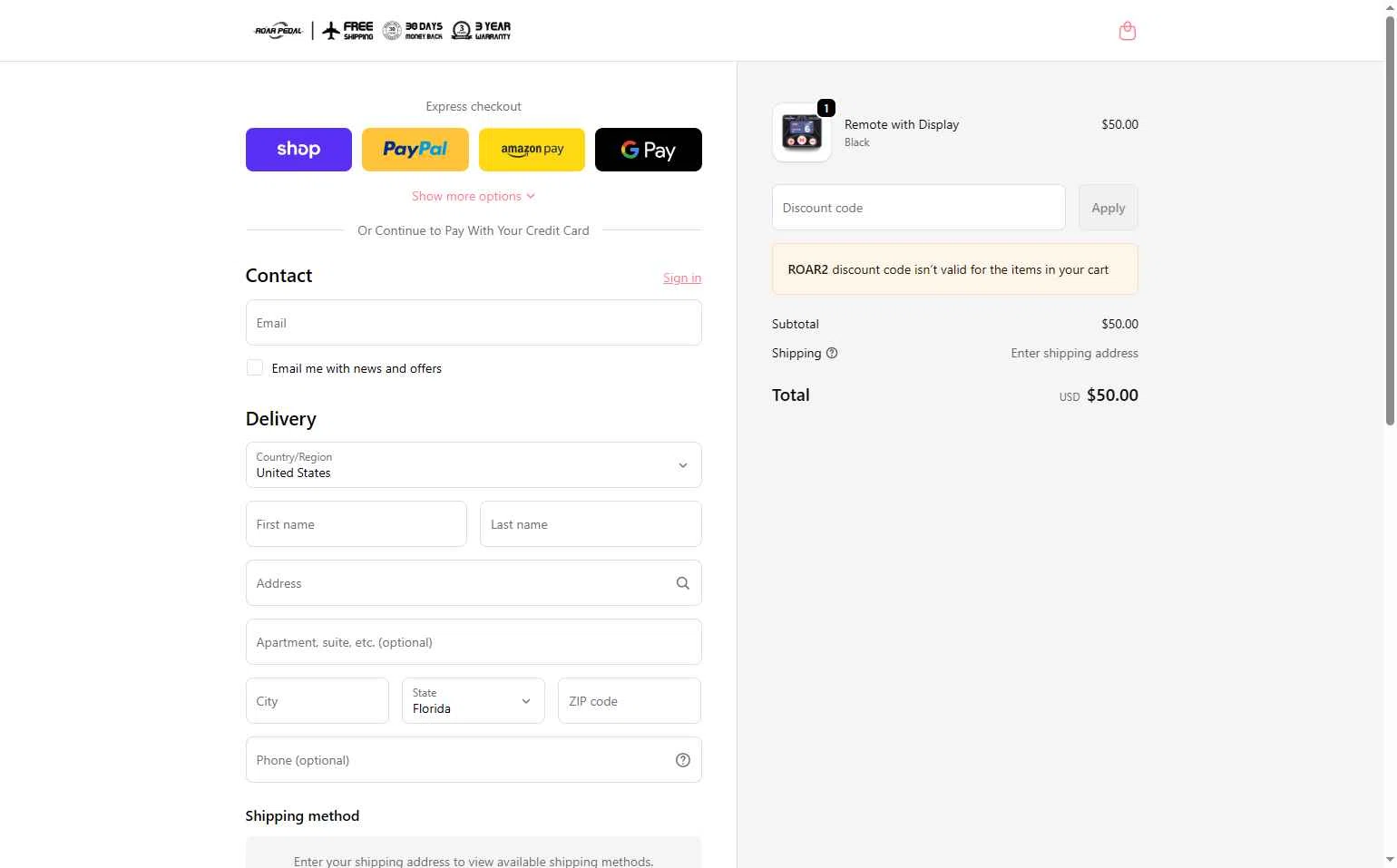Click the Apply discount button
This screenshot has height=868, width=1397.
[x=1109, y=208]
